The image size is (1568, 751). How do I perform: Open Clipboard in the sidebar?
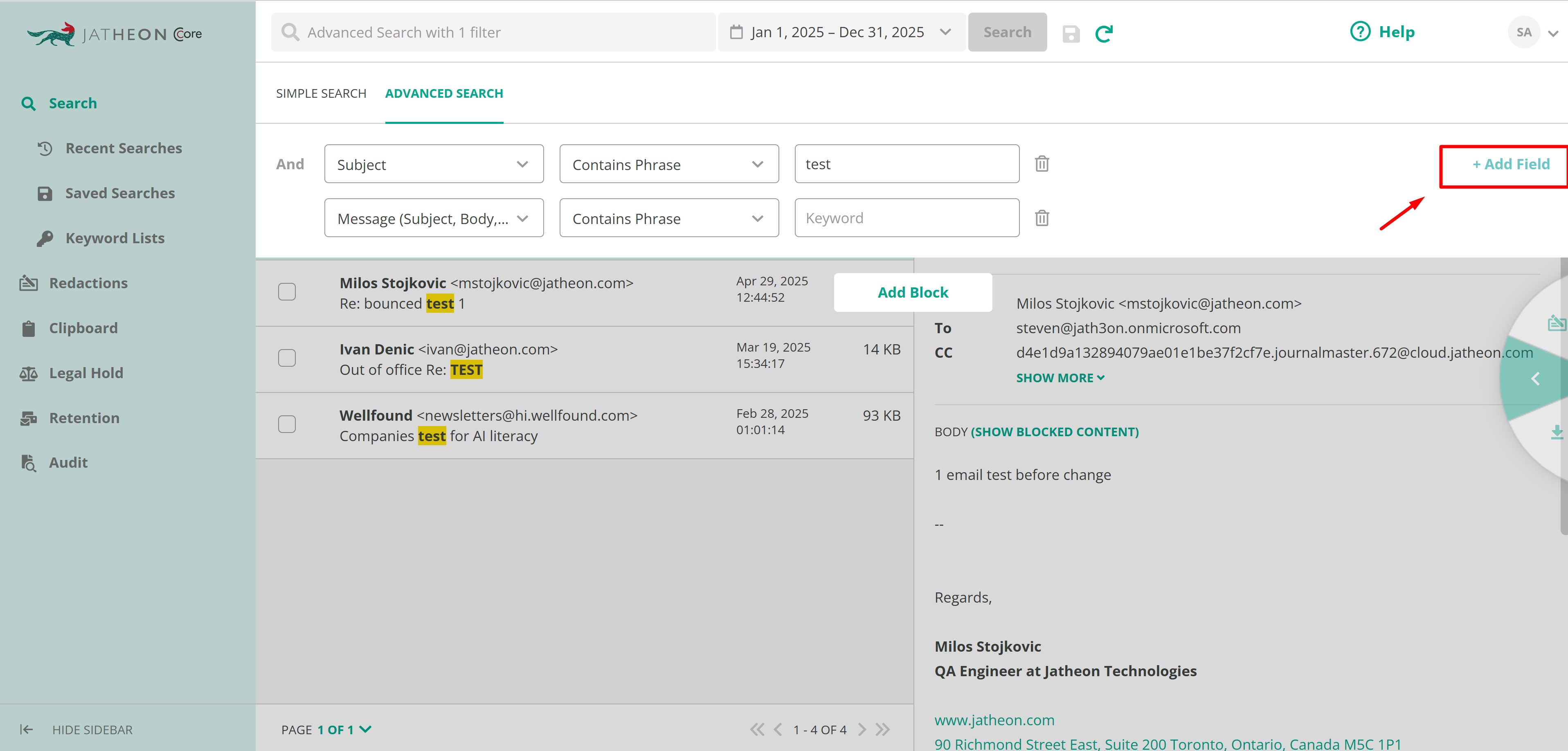point(83,328)
